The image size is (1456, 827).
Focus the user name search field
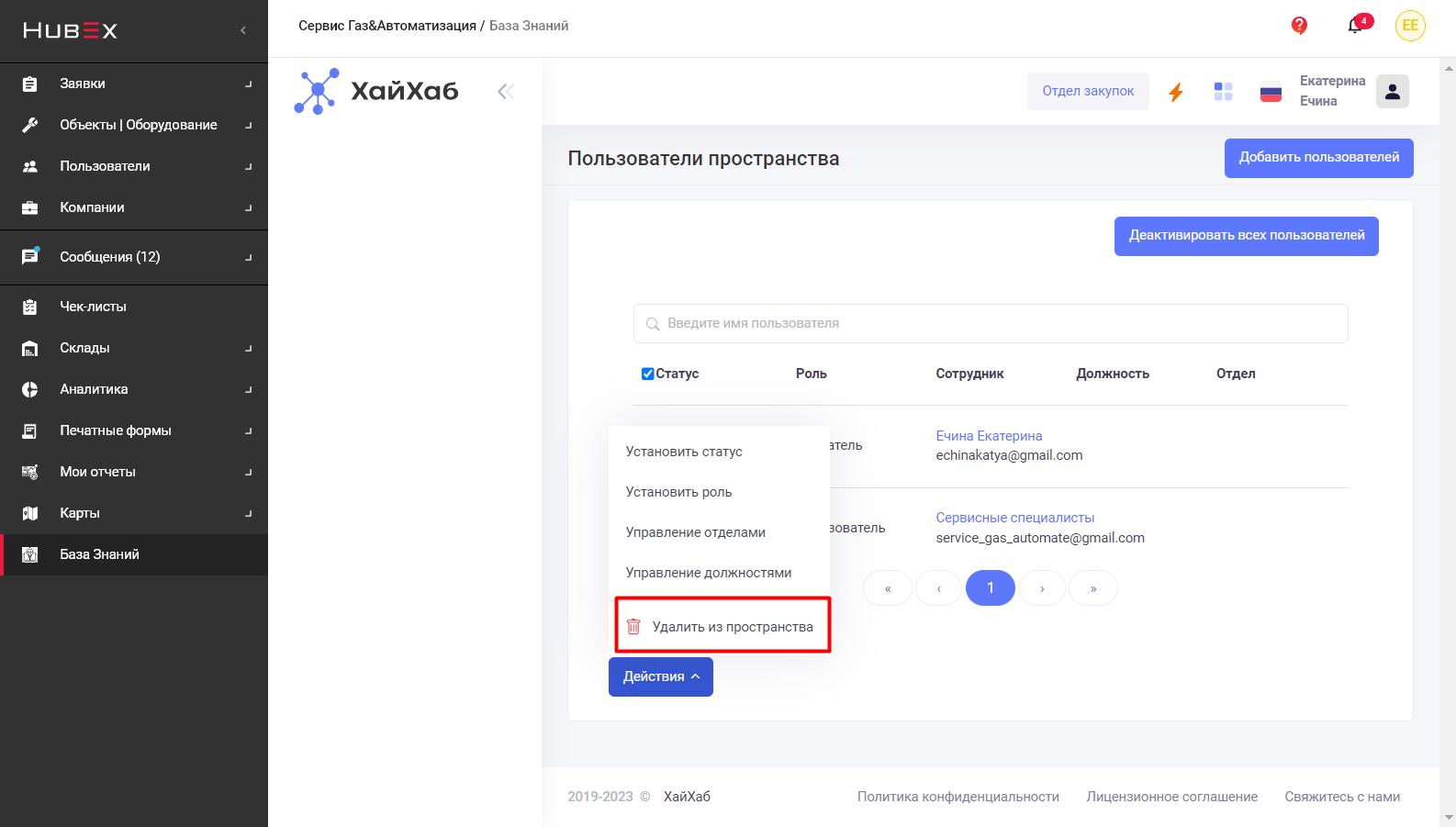(x=991, y=323)
